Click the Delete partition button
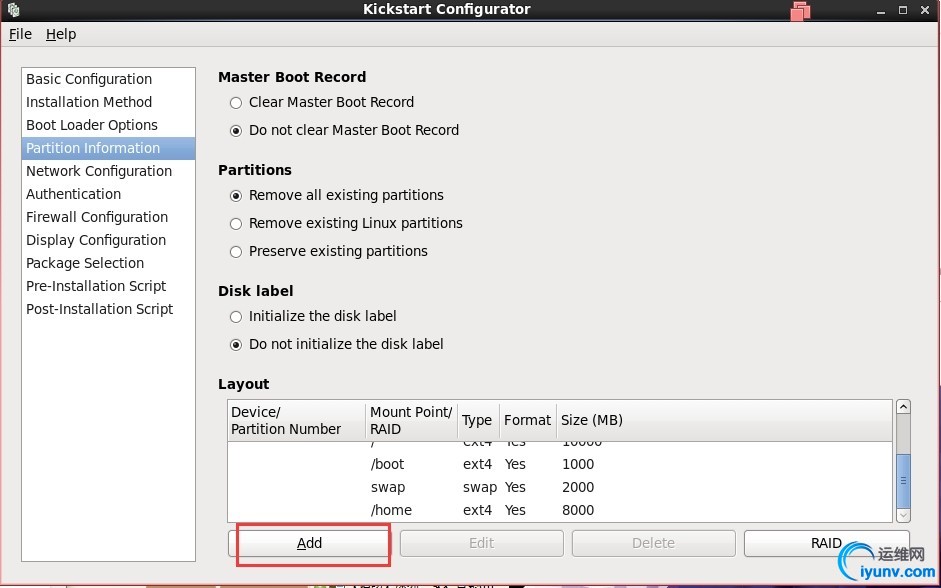941x588 pixels. (654, 543)
